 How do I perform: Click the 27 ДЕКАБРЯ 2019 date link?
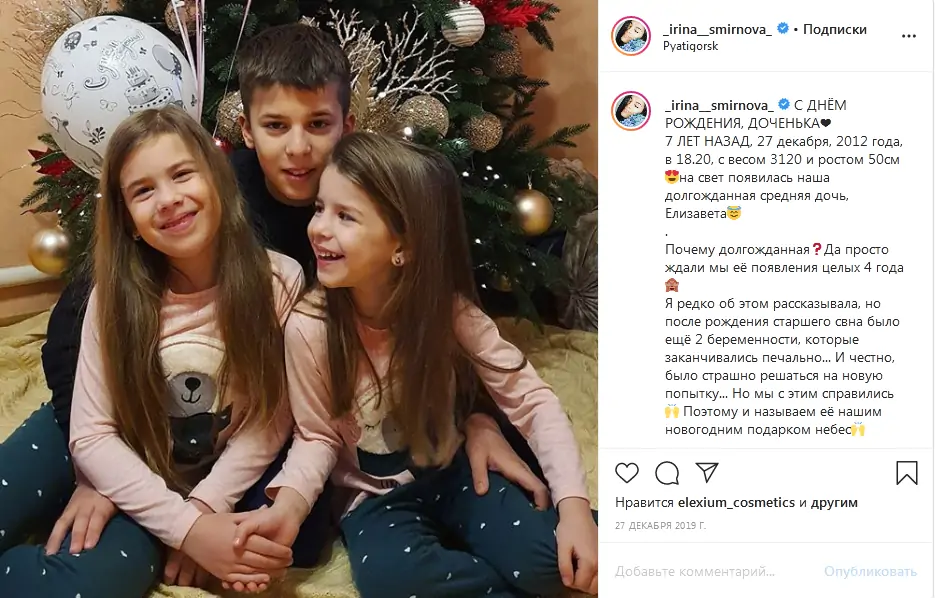pyautogui.click(x=660, y=526)
